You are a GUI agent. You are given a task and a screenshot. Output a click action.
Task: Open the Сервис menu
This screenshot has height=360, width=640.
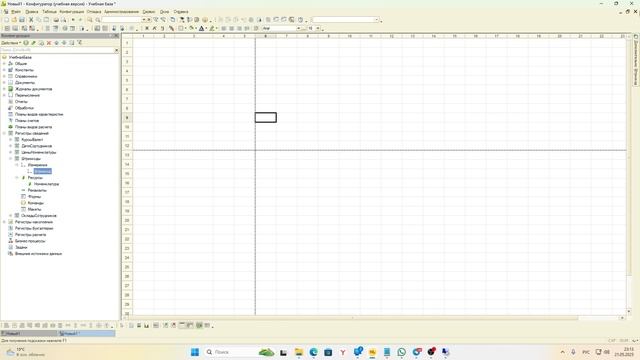149,12
